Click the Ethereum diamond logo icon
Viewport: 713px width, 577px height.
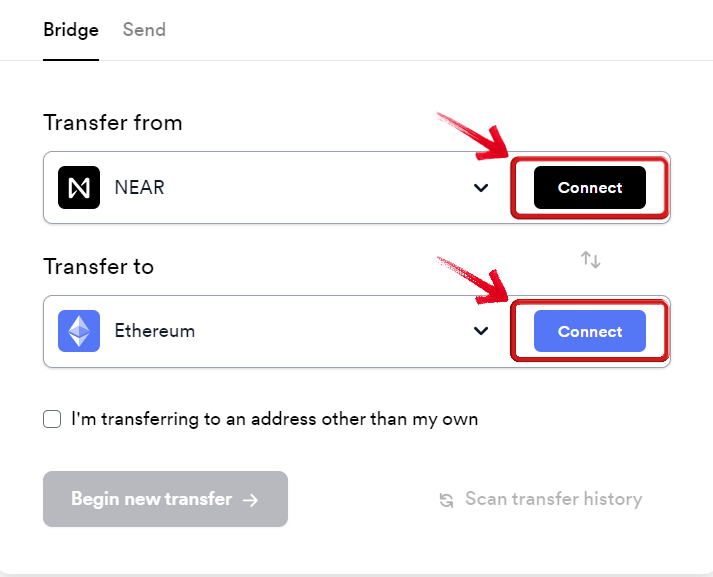point(79,331)
